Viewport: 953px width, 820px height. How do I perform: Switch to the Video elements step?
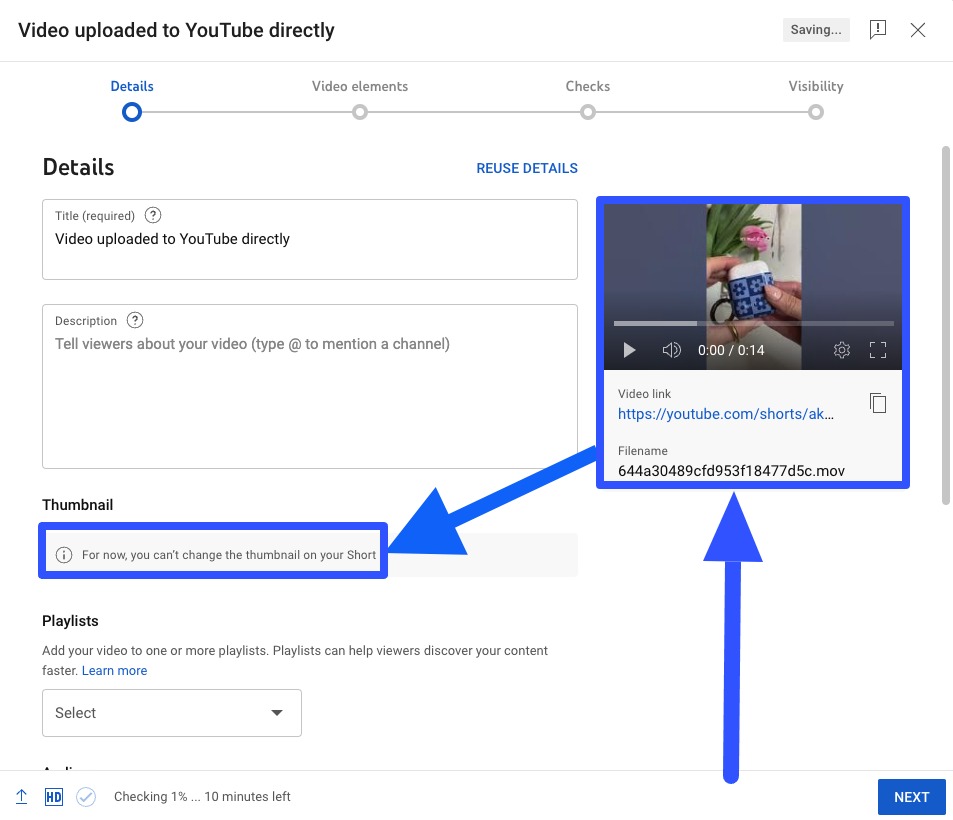click(359, 112)
